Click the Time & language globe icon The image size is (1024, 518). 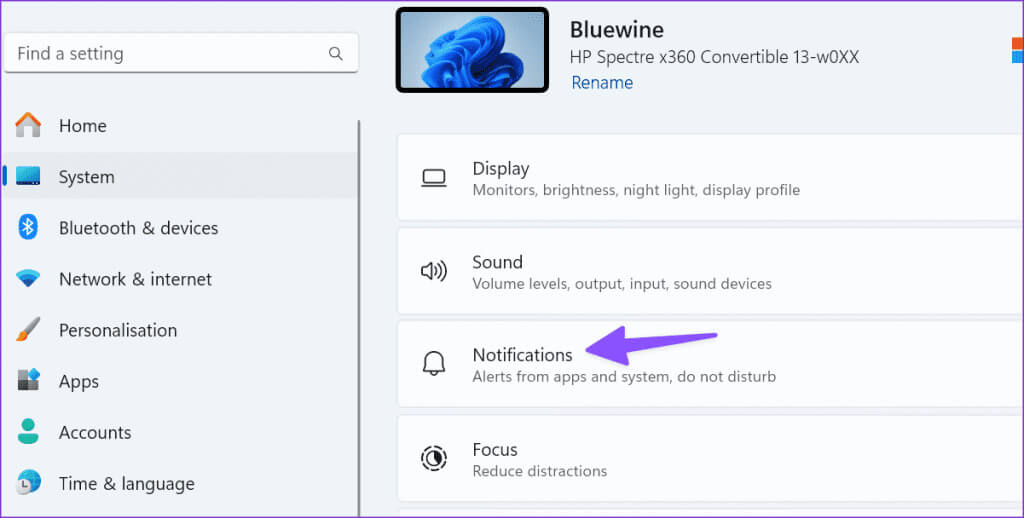click(x=28, y=483)
